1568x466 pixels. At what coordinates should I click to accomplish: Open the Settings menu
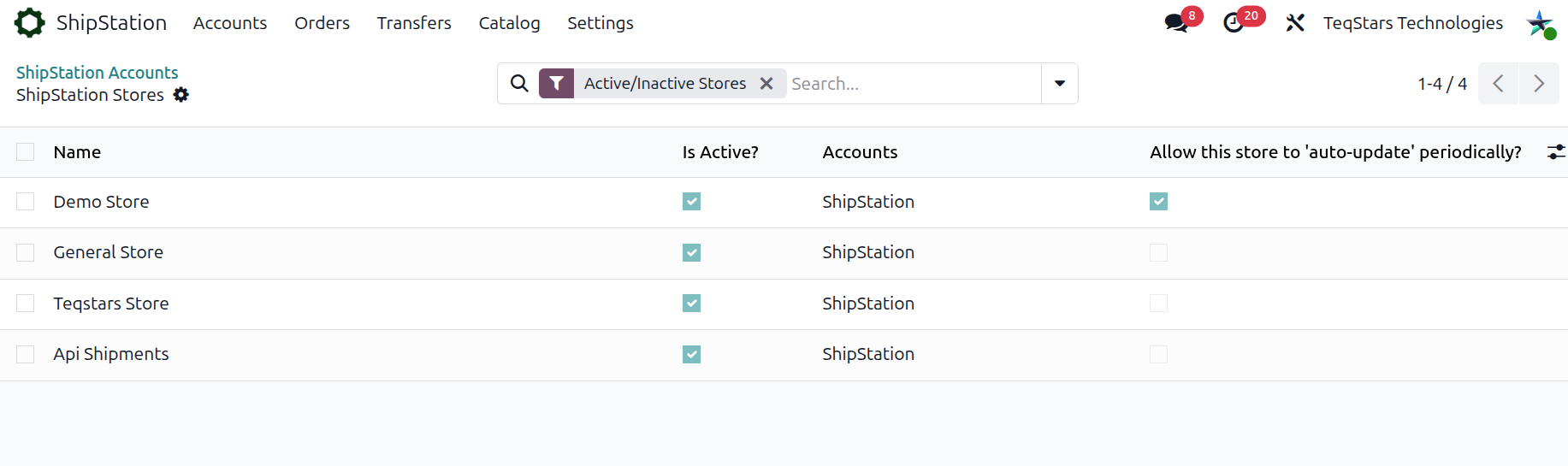click(601, 23)
